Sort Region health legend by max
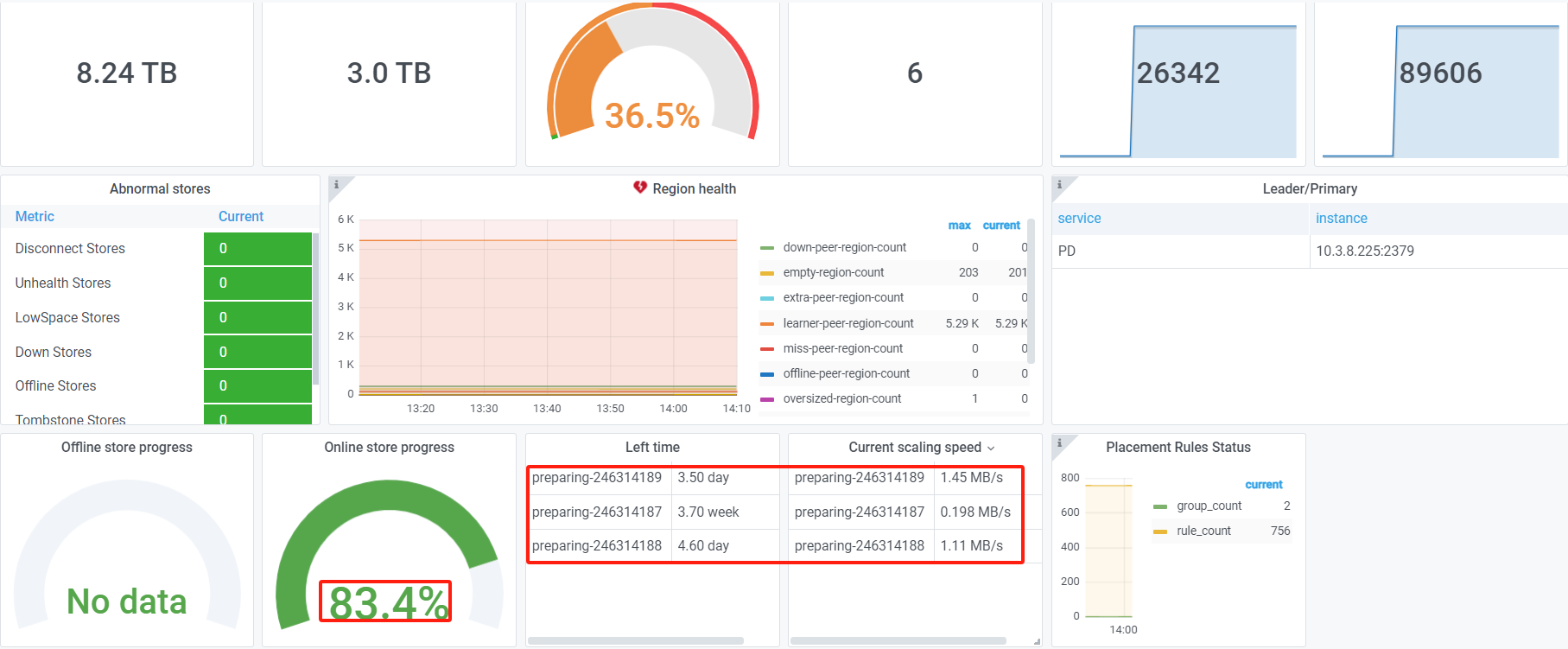 click(x=959, y=226)
